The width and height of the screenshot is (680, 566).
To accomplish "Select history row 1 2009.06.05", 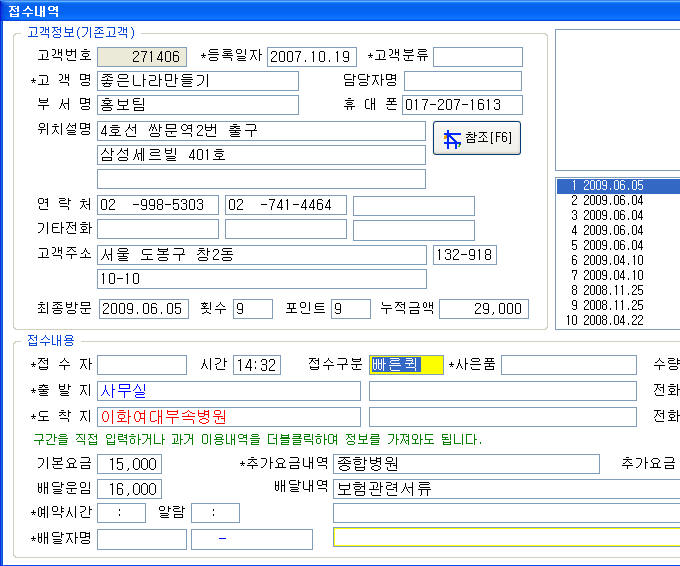I will (x=618, y=186).
